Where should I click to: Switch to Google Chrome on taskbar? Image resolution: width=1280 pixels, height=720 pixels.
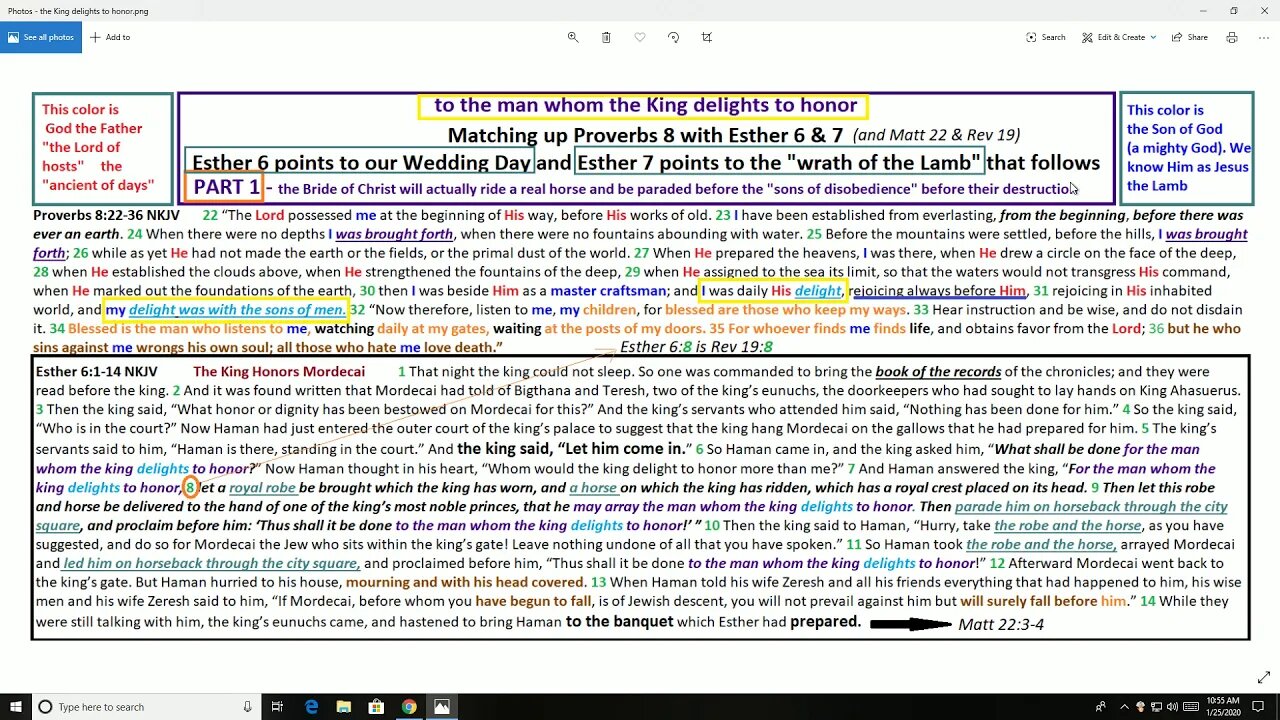pos(409,707)
